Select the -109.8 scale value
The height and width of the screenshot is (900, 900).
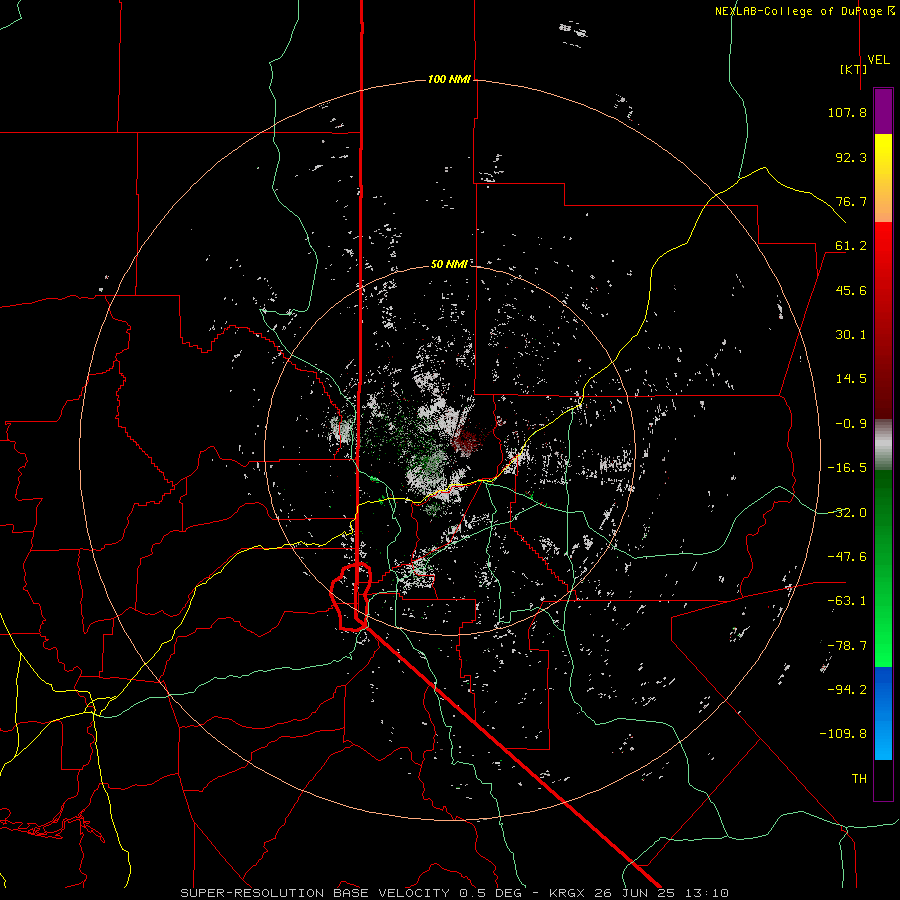843,734
